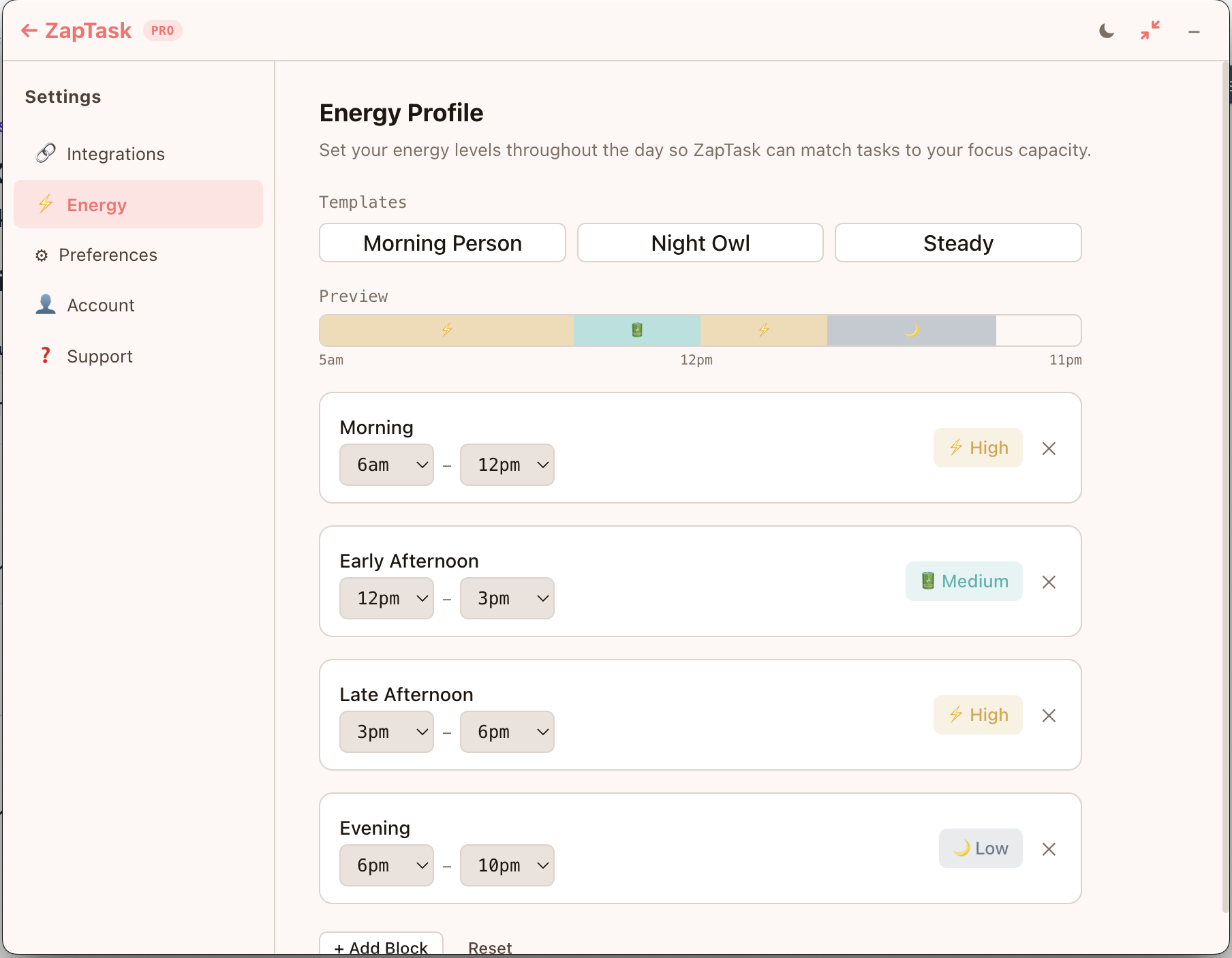Click the Energy lightning bolt icon
This screenshot has height=958, width=1232.
(x=46, y=204)
